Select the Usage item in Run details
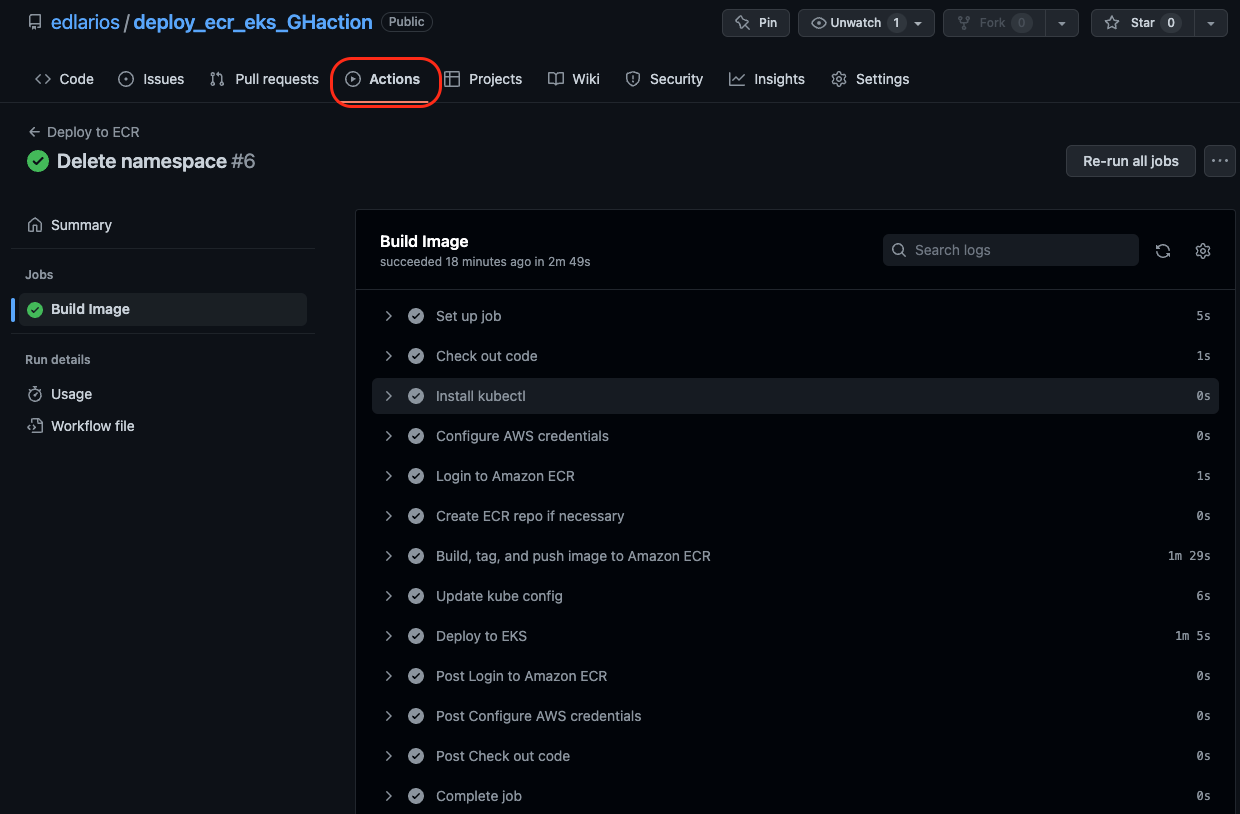This screenshot has width=1240, height=814. tap(71, 393)
